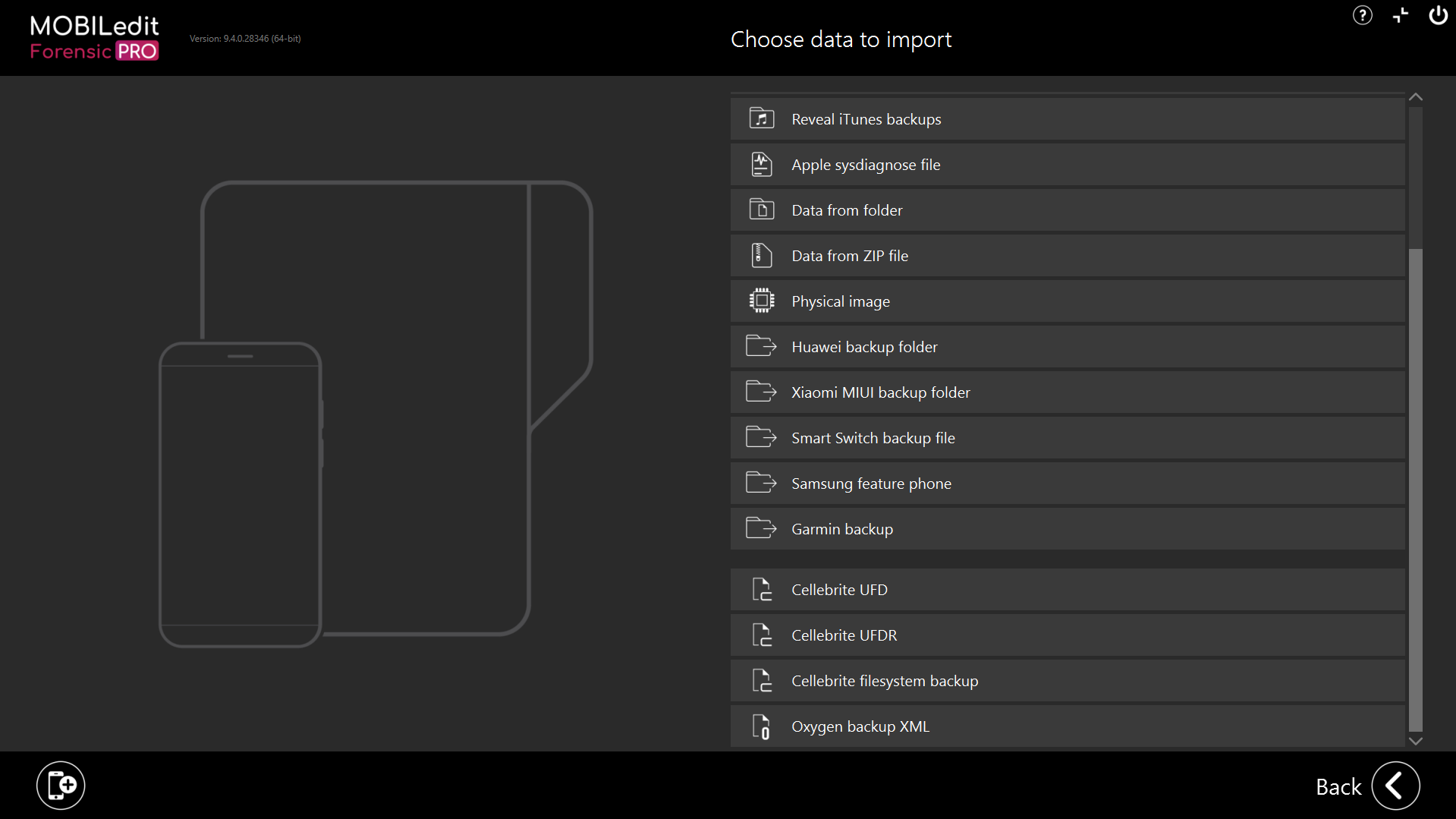The image size is (1456, 819).
Task: Click the Apple sysdiagnose file icon
Action: click(761, 165)
